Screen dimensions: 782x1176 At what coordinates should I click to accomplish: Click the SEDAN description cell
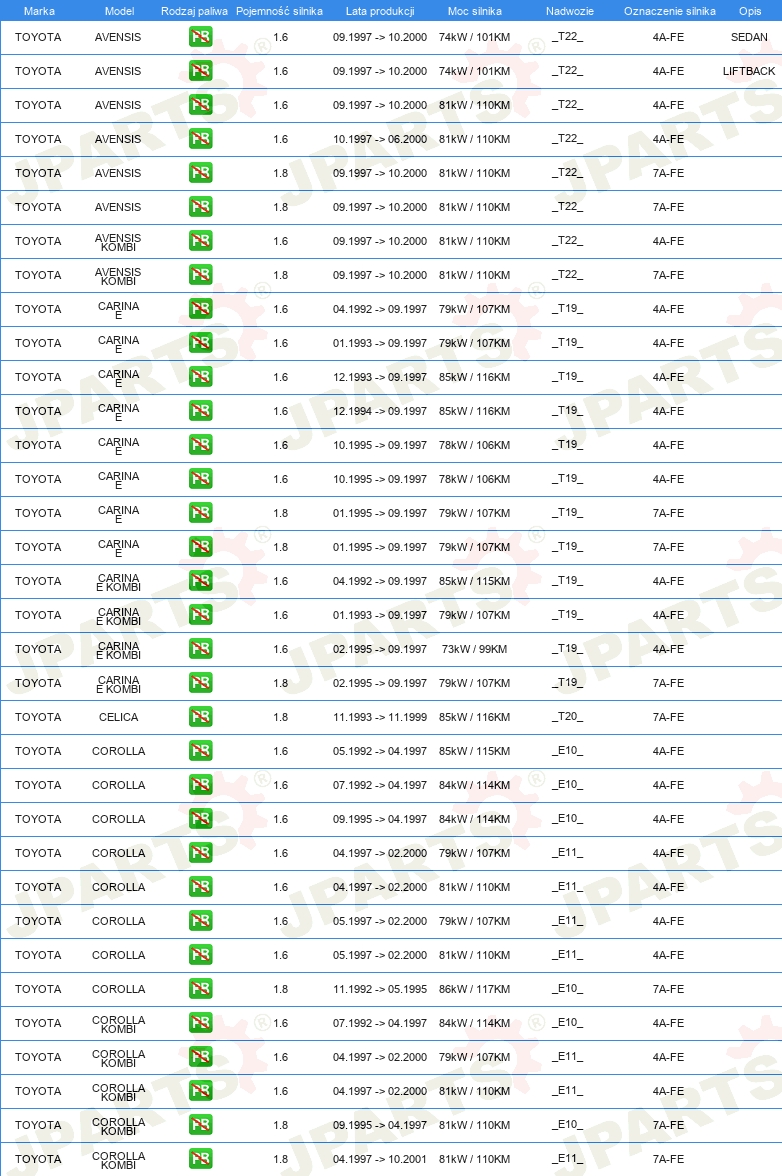[749, 37]
